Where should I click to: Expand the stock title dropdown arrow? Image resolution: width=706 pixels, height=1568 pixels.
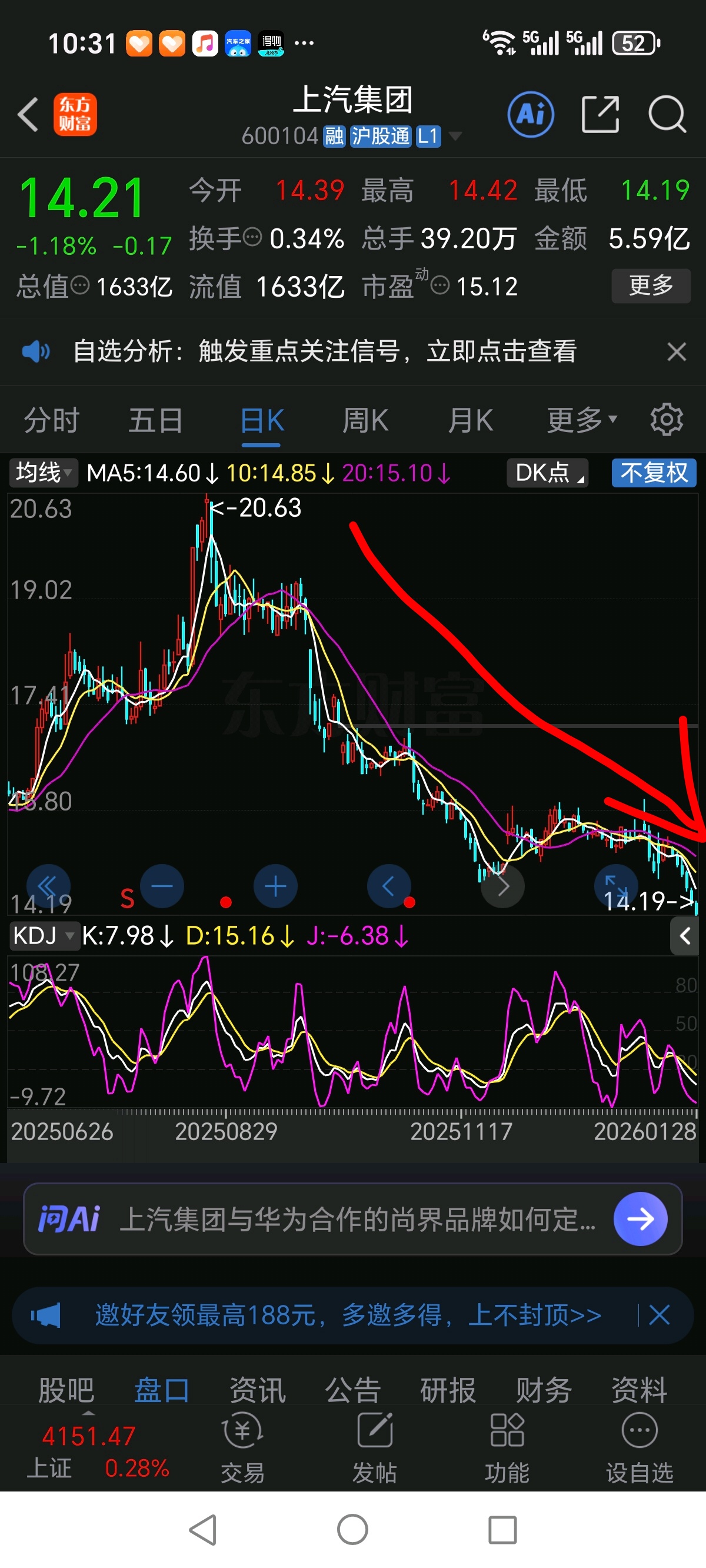point(455,137)
